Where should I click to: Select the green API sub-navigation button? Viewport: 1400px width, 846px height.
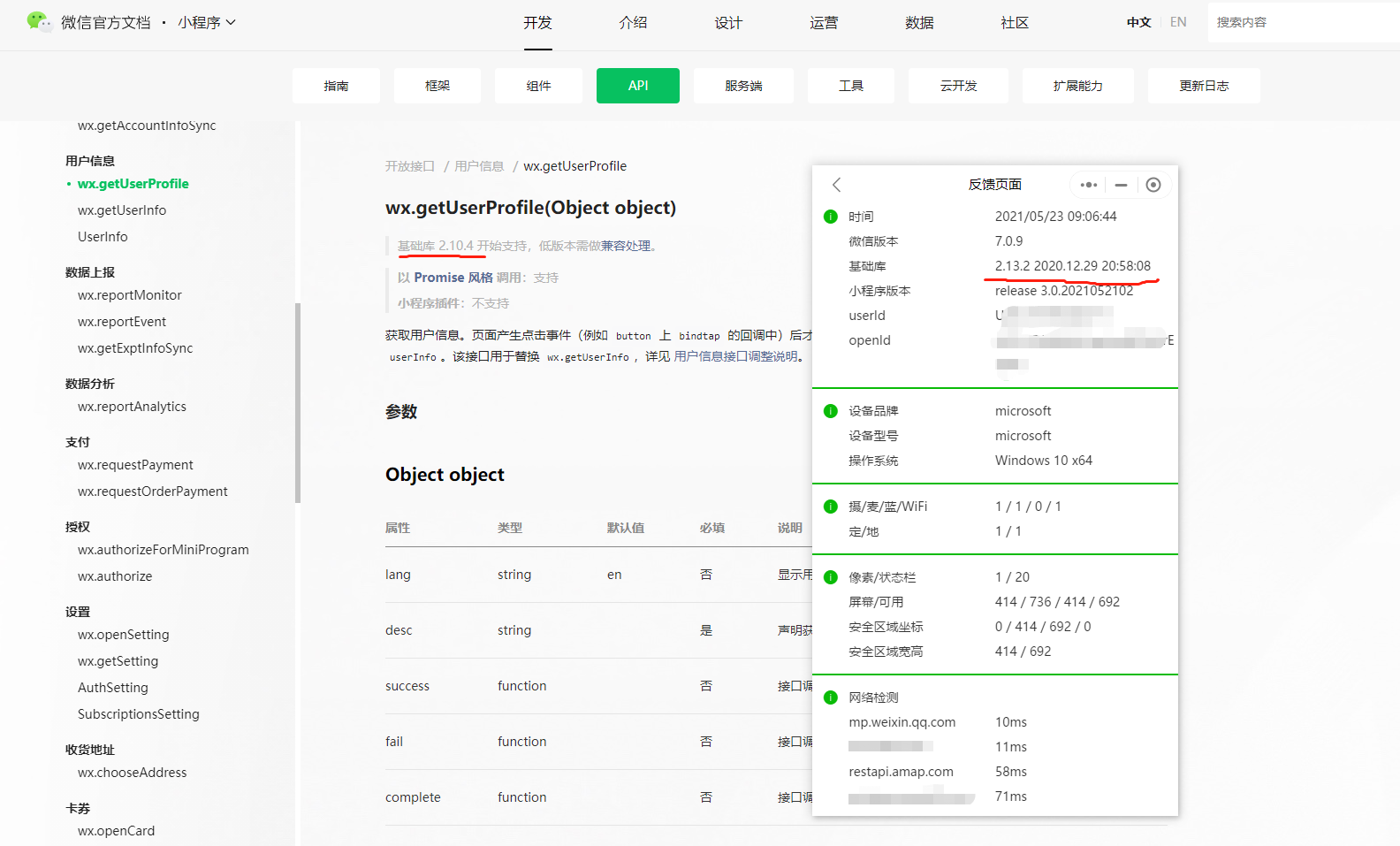[638, 86]
